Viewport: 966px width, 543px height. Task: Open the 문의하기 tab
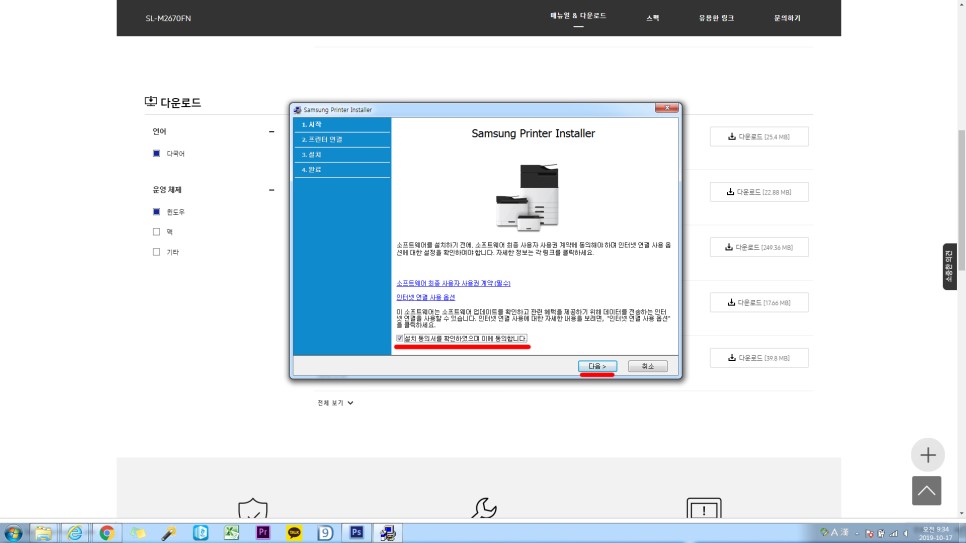pyautogui.click(x=787, y=18)
